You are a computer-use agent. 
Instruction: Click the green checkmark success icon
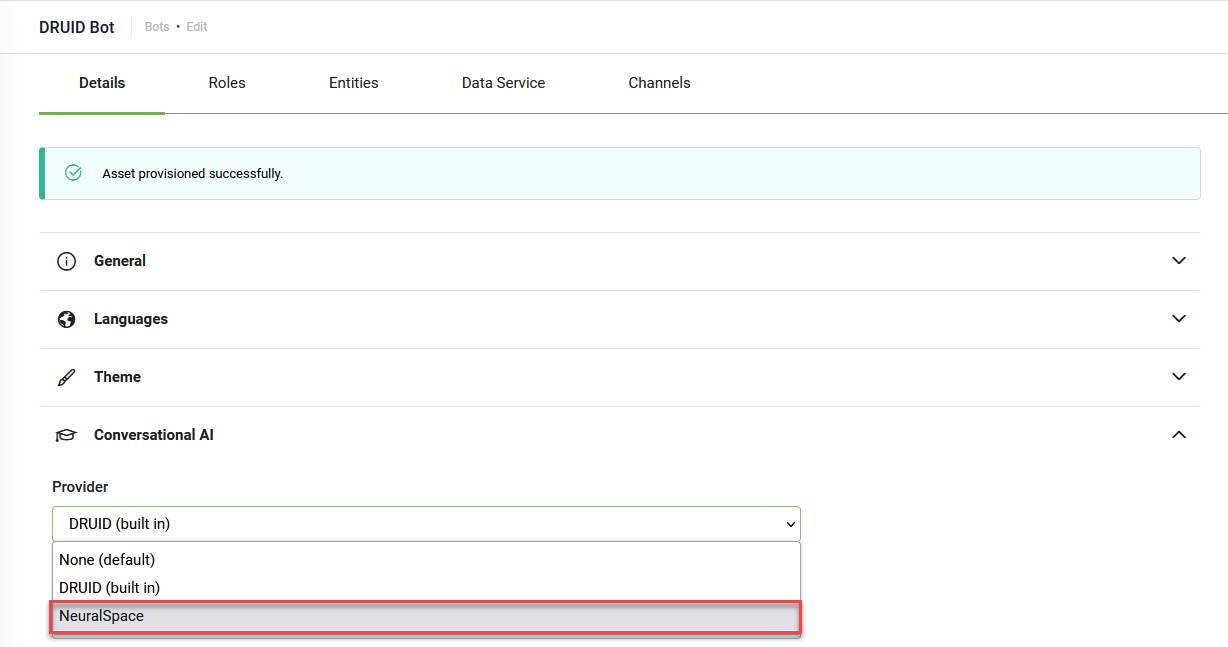coord(73,173)
